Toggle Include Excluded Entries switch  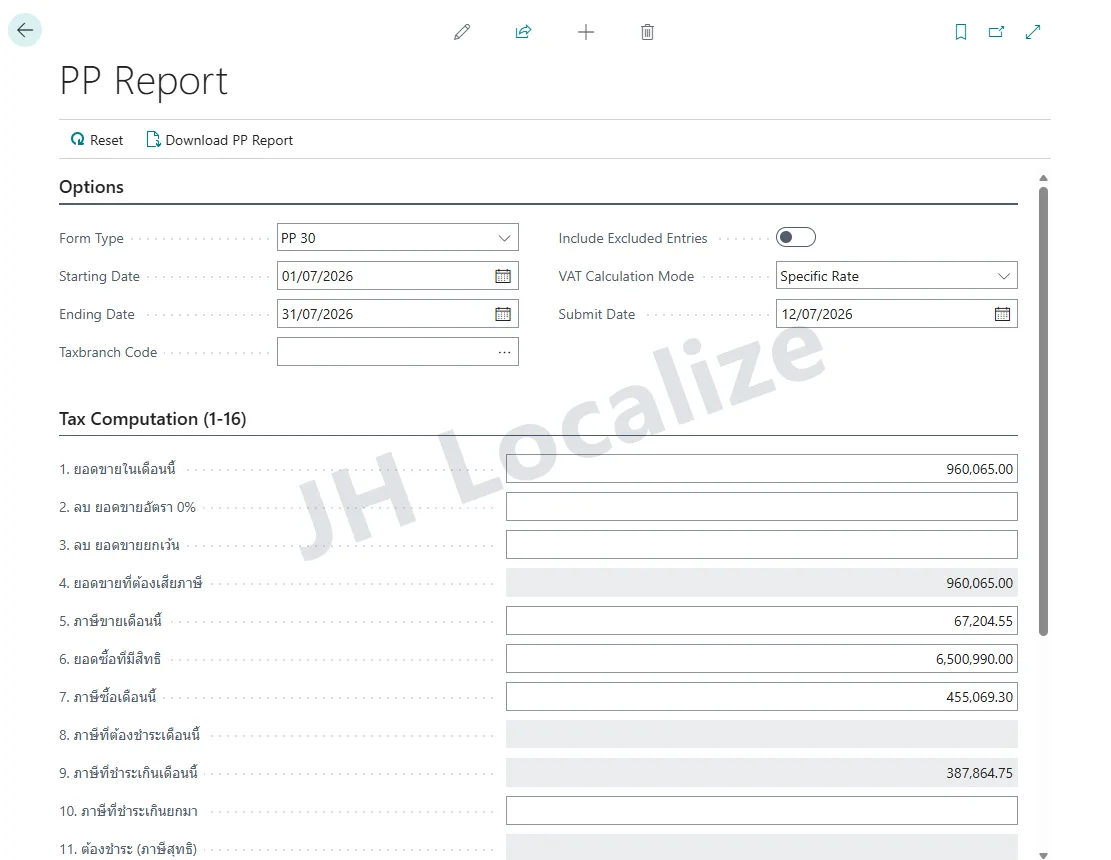[x=796, y=237]
